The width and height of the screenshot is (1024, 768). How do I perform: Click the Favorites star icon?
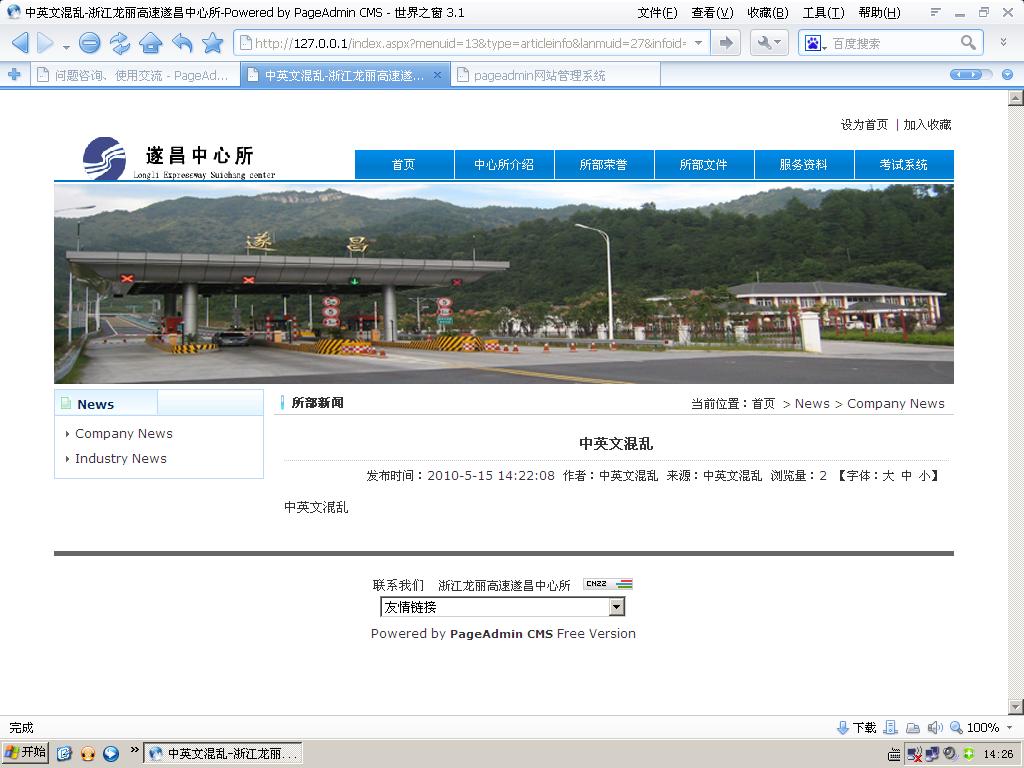click(212, 43)
